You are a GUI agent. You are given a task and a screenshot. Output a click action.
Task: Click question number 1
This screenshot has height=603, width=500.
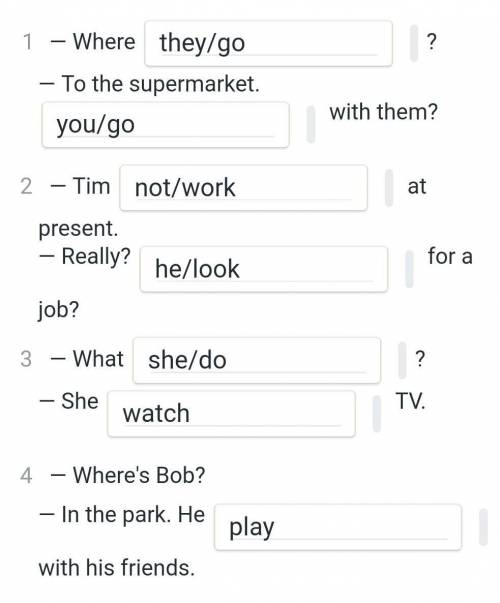[x=27, y=42]
